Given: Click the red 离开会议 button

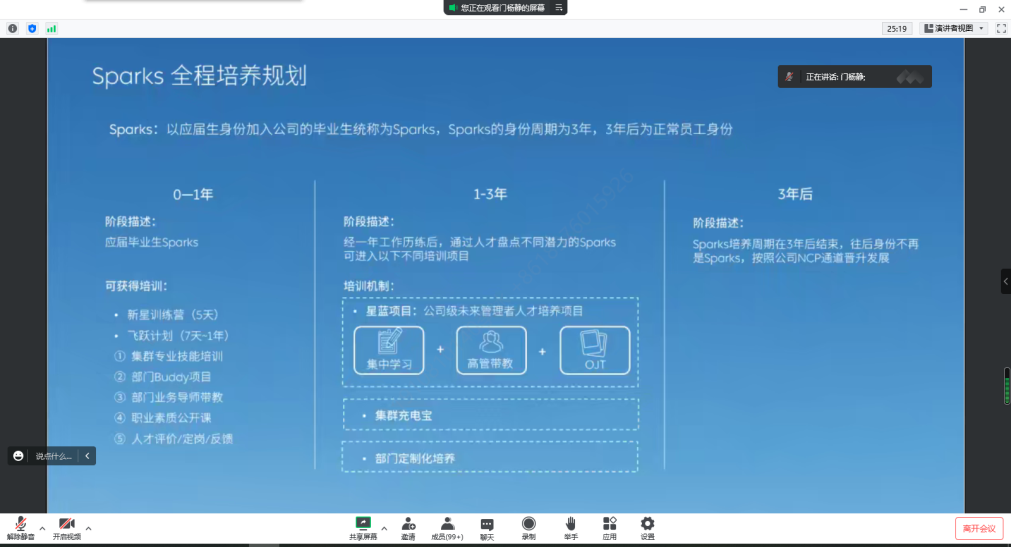Looking at the screenshot, I should [x=978, y=528].
